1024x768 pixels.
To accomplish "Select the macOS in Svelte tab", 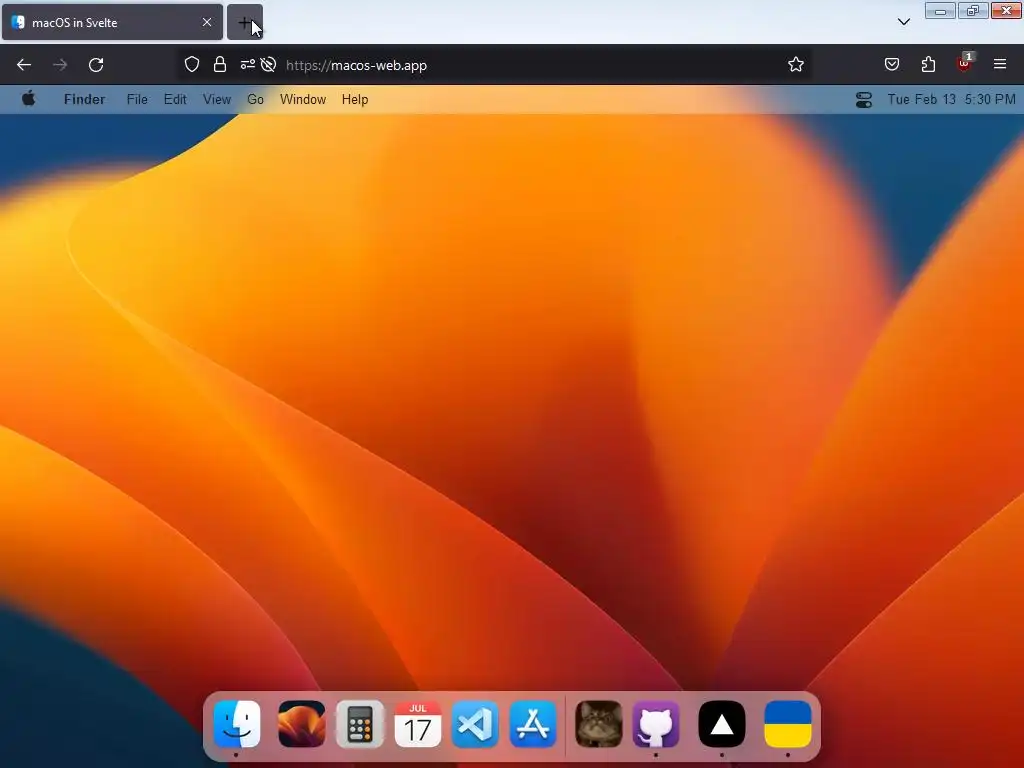I will [x=112, y=22].
